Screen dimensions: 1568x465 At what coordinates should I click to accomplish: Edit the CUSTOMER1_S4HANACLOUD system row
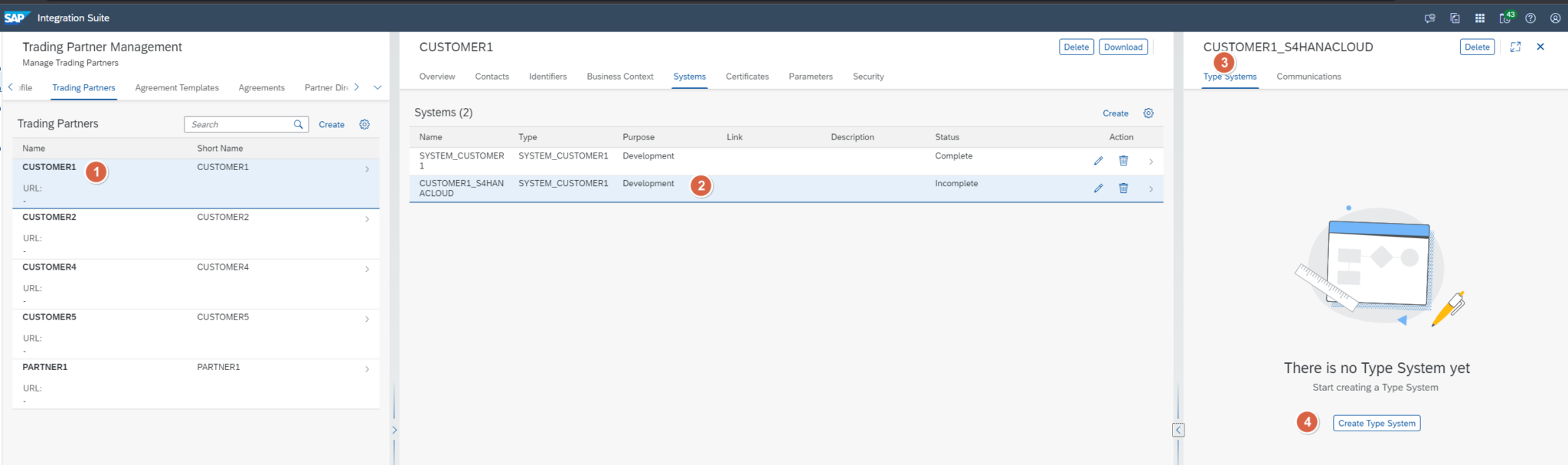click(x=1098, y=188)
